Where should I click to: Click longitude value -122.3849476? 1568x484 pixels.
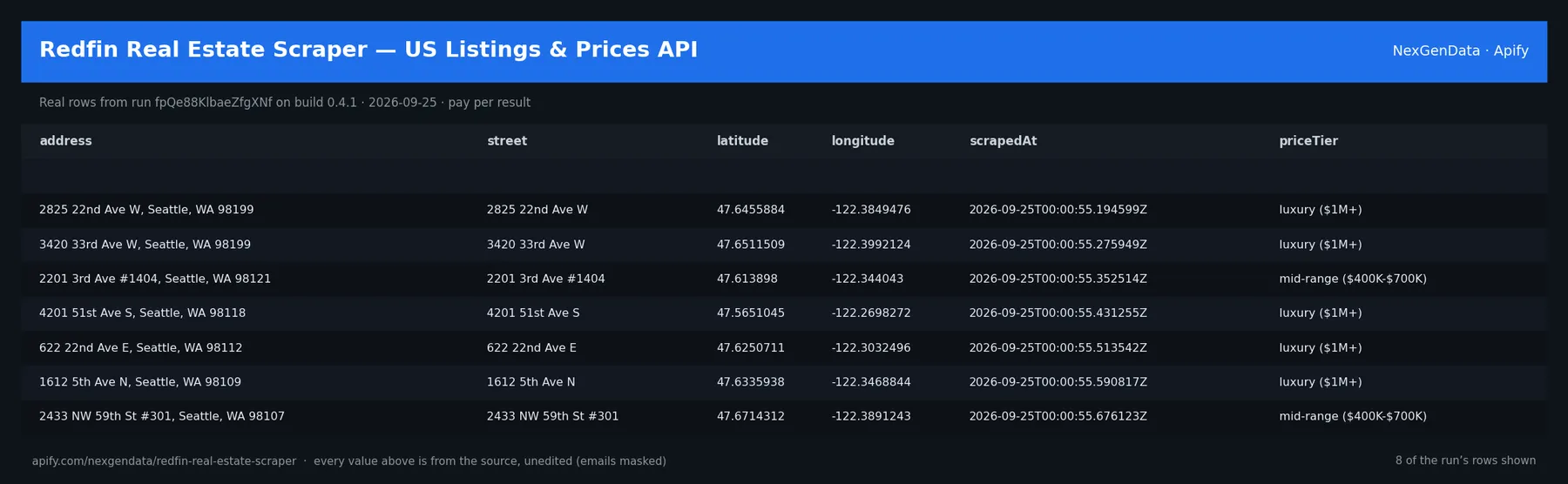point(871,210)
